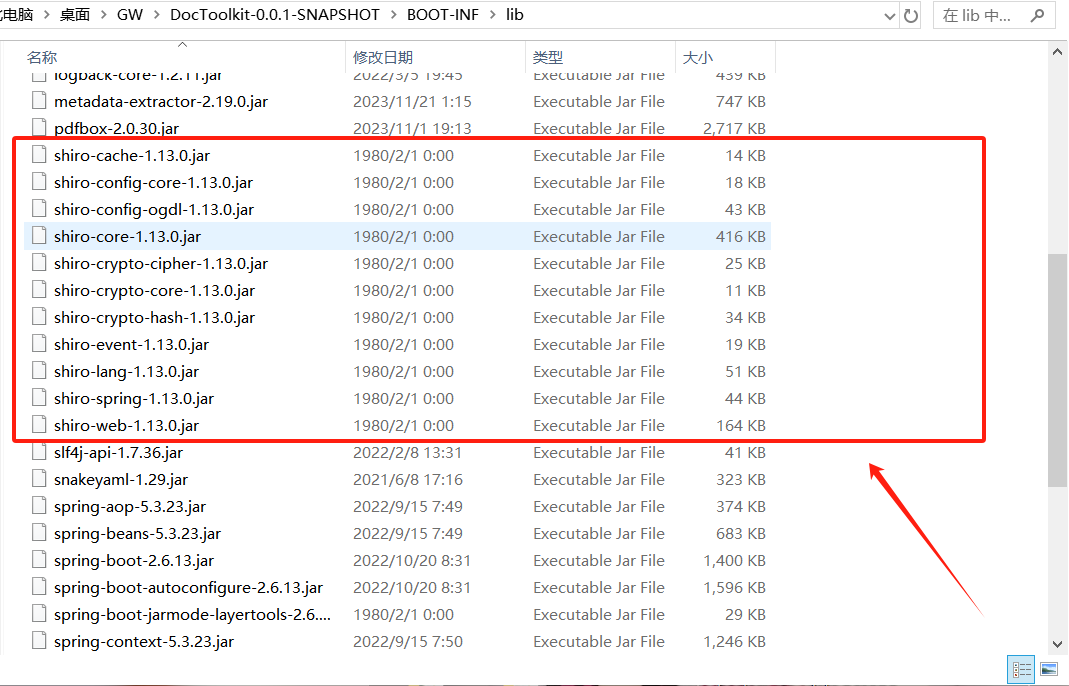Click the 416 KB size value
The height and width of the screenshot is (686, 1069).
pos(740,237)
